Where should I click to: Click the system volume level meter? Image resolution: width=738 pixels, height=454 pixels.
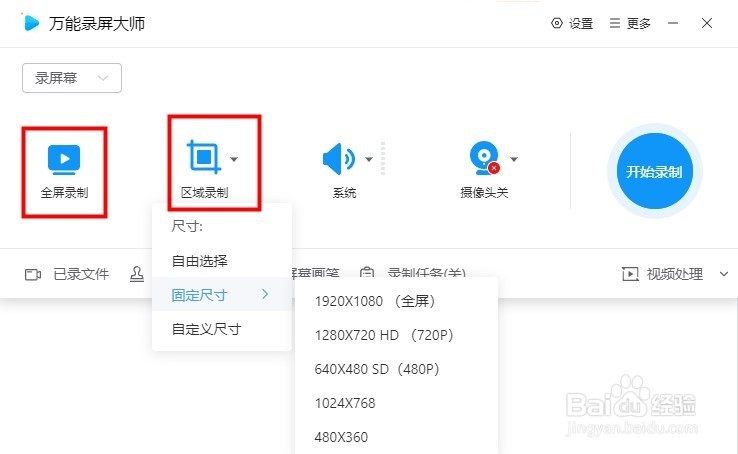click(383, 159)
